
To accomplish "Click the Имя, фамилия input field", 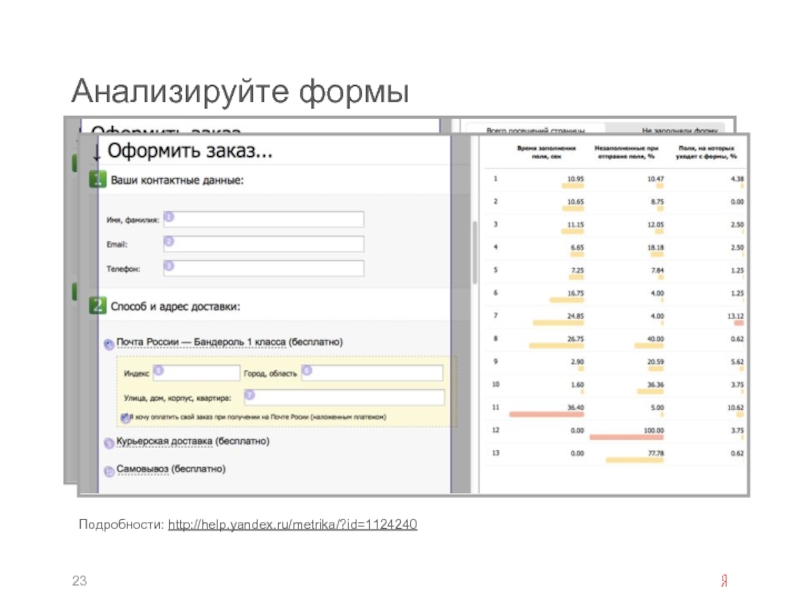I will 263,219.
